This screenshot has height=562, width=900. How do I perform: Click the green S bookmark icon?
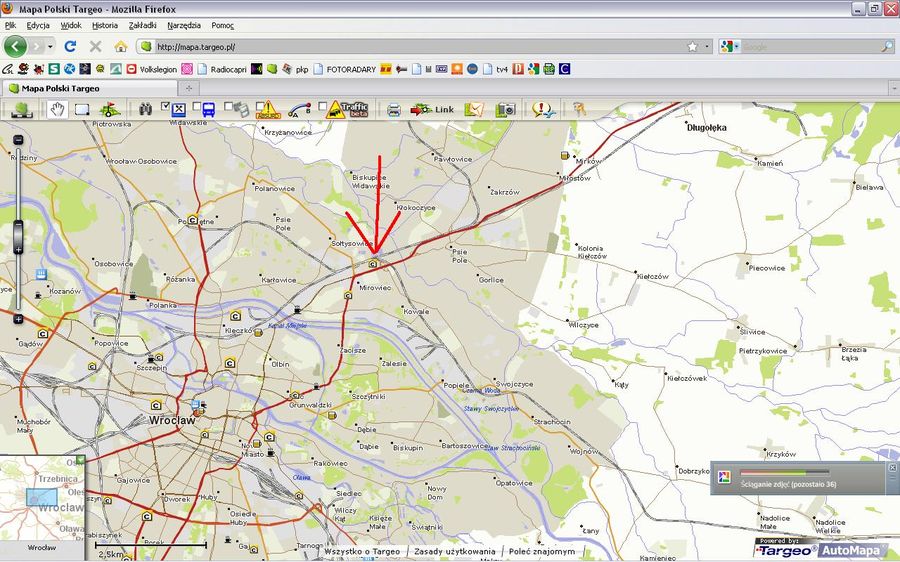click(54, 69)
